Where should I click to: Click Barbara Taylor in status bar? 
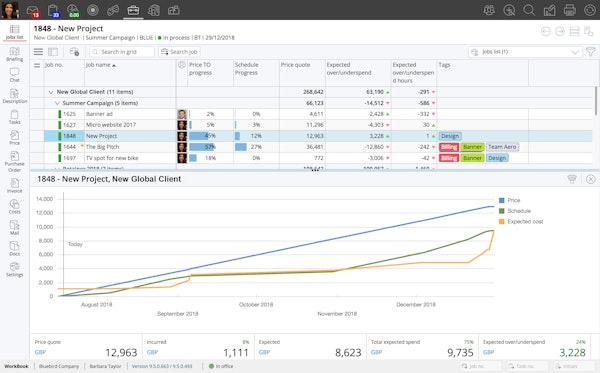105,366
